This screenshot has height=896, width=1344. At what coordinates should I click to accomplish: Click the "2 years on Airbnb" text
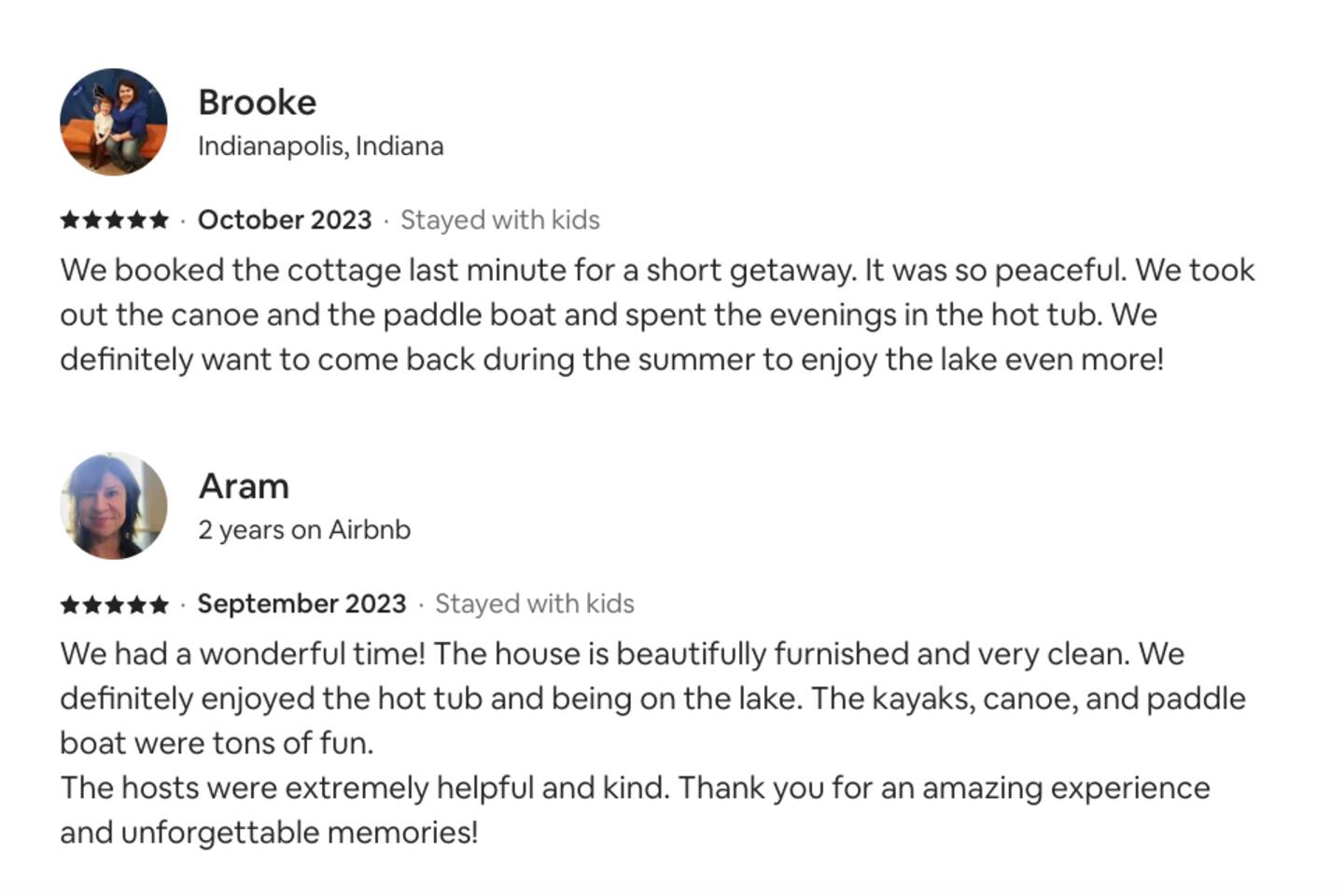pyautogui.click(x=303, y=530)
